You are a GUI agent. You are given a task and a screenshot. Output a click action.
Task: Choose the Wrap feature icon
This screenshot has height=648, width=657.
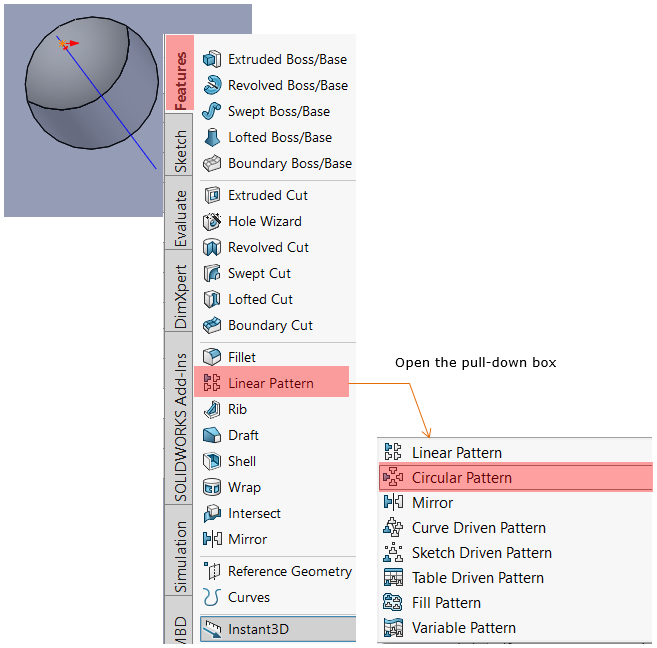tap(212, 487)
